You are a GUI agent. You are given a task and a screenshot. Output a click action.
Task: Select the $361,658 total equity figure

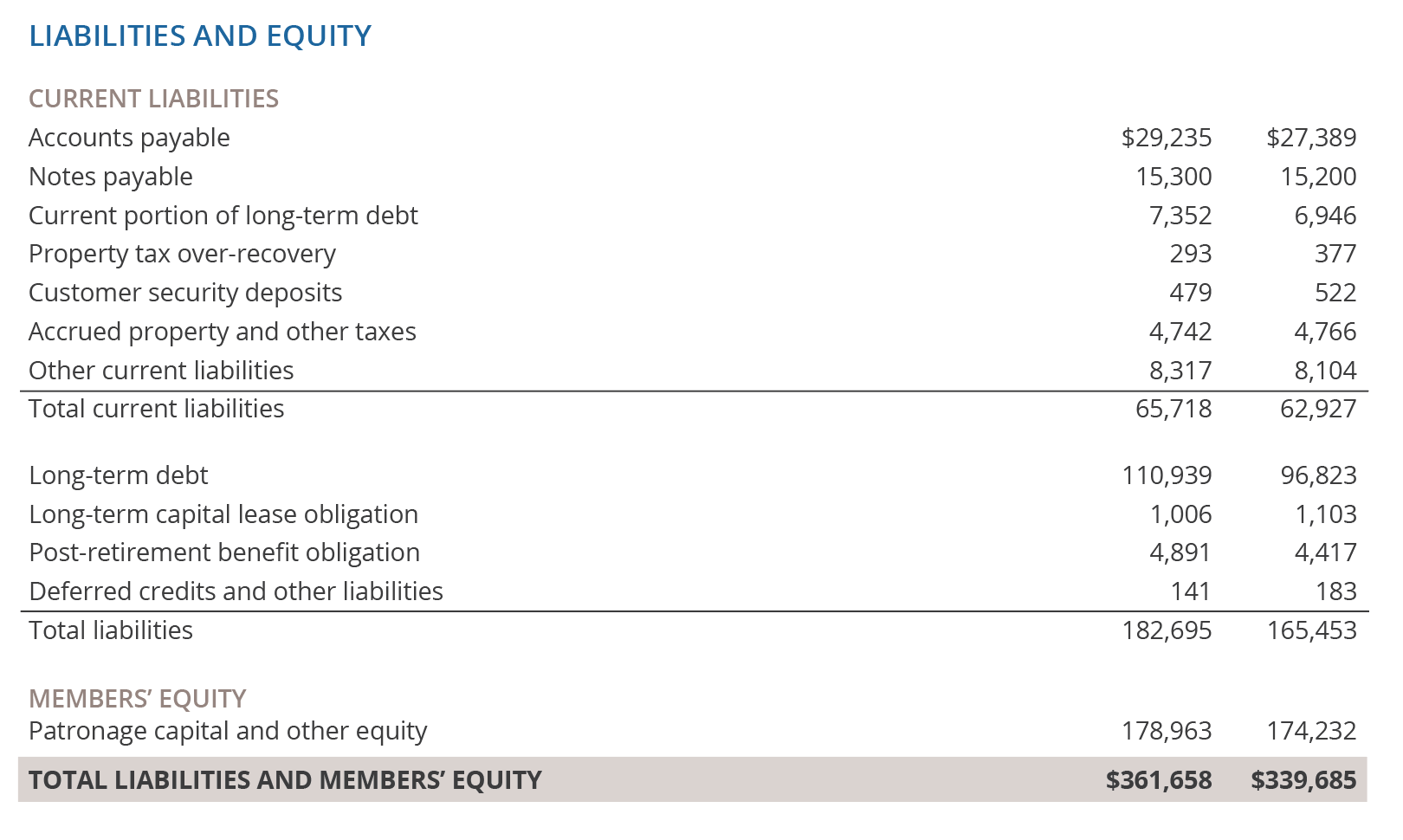coord(1158,780)
